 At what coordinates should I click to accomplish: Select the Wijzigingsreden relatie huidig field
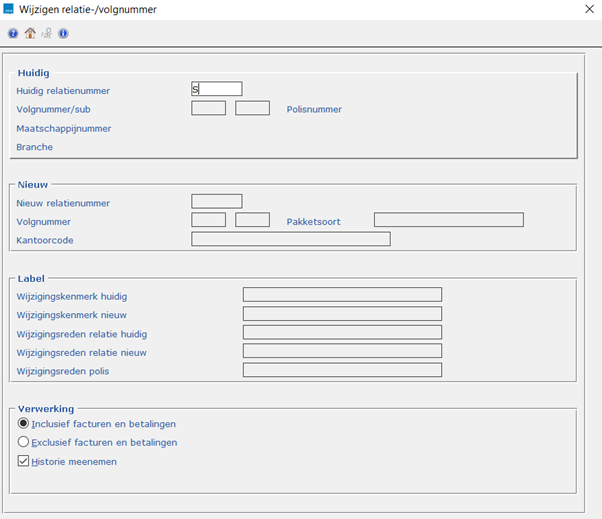(342, 332)
